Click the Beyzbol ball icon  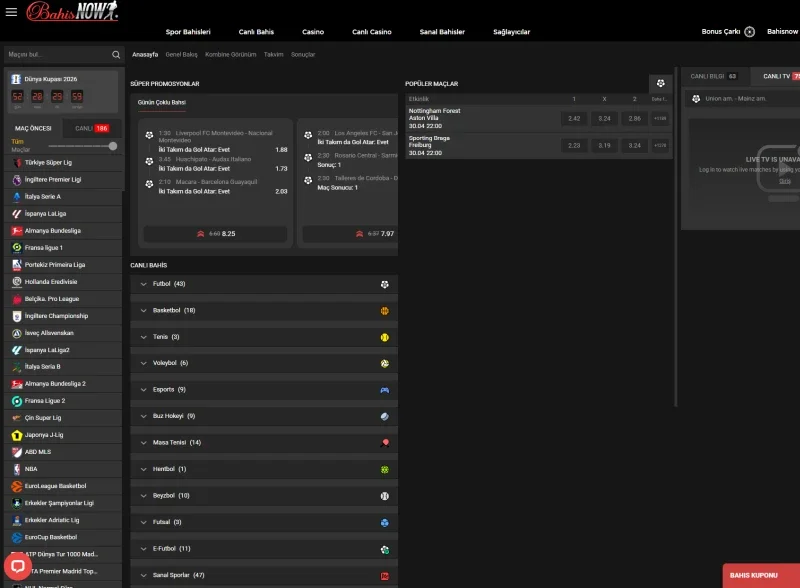385,496
